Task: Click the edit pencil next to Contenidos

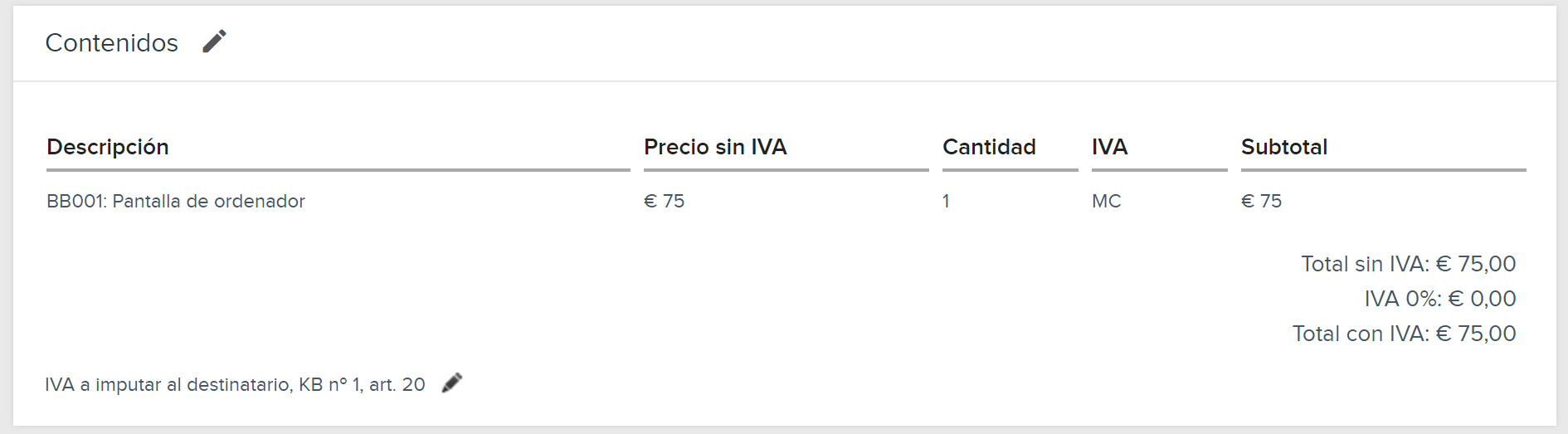Action: (x=214, y=41)
